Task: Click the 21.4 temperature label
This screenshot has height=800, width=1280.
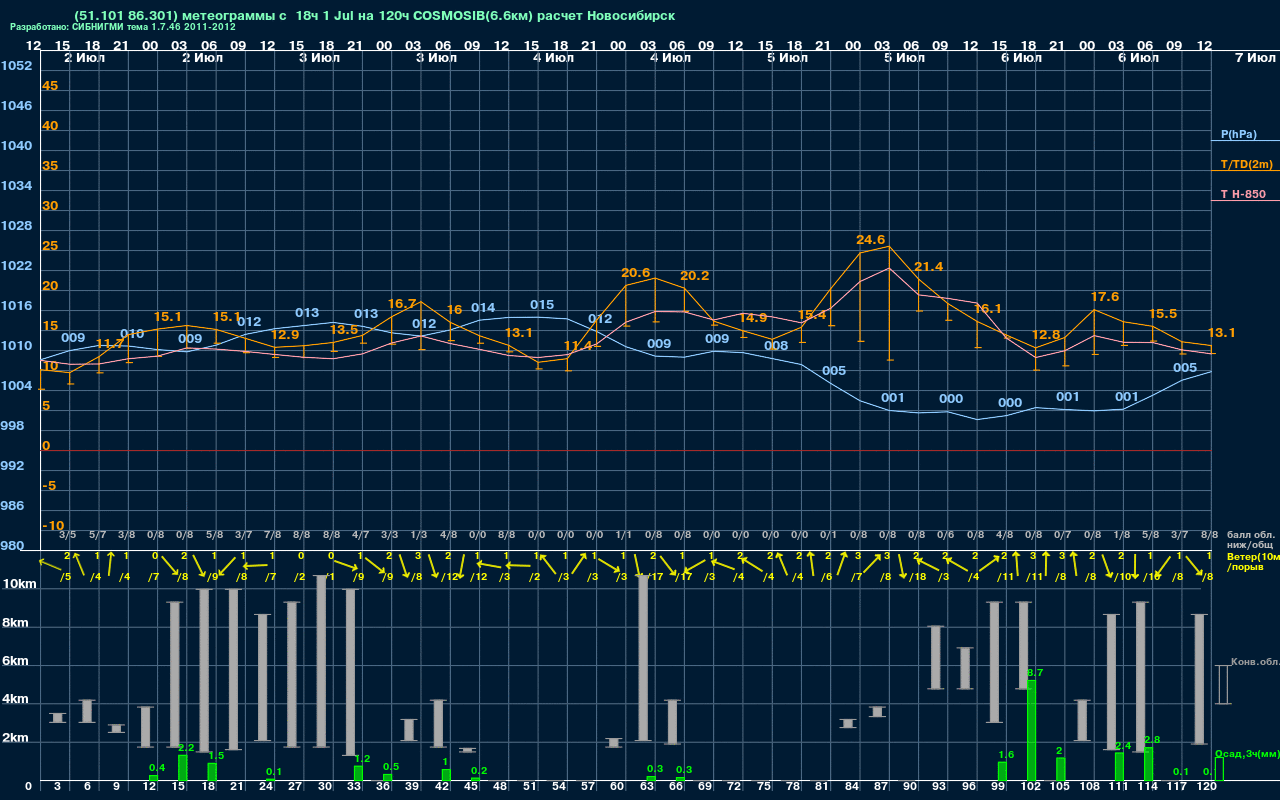Action: click(x=929, y=267)
